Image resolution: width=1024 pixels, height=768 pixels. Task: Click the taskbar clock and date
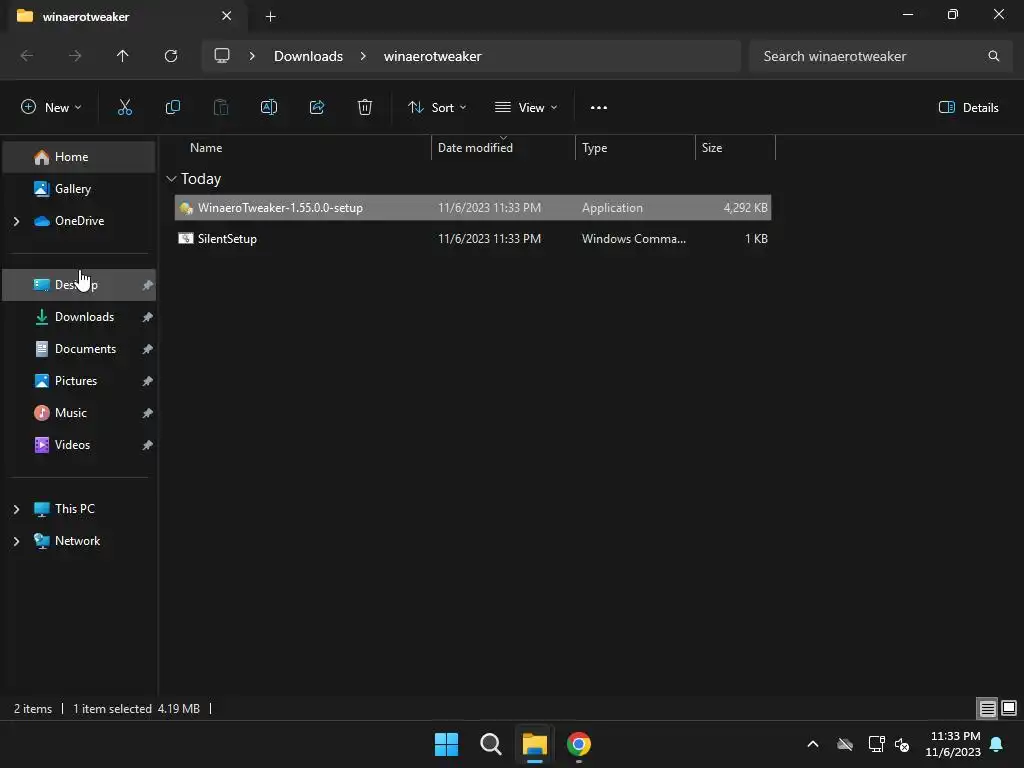pos(953,744)
